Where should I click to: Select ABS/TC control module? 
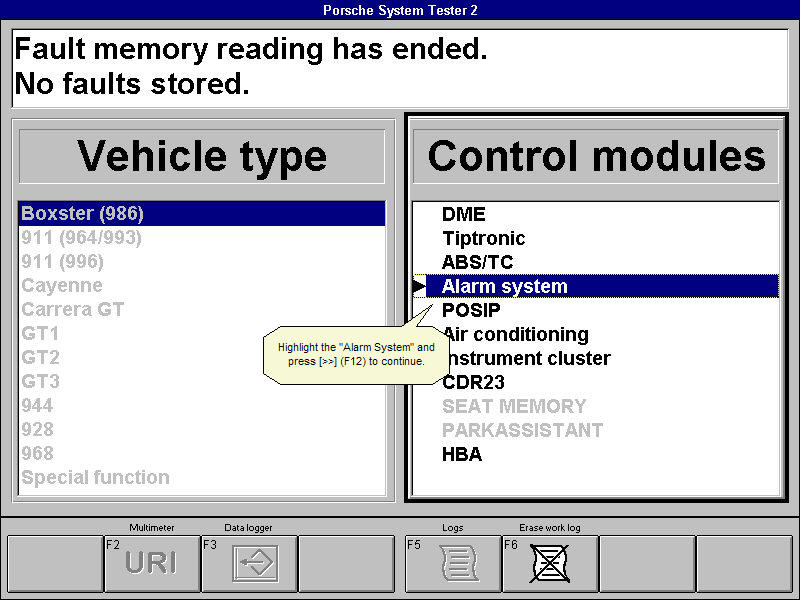(x=476, y=262)
